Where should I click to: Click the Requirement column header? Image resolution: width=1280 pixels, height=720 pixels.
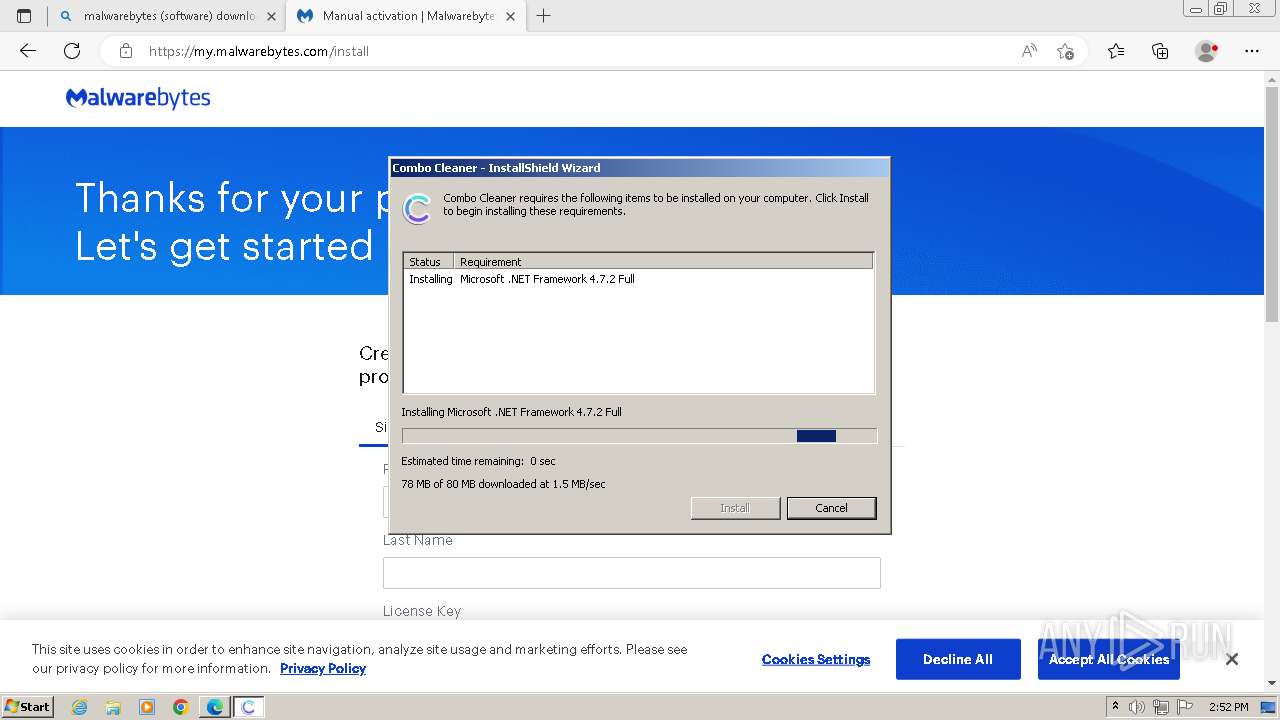click(663, 261)
